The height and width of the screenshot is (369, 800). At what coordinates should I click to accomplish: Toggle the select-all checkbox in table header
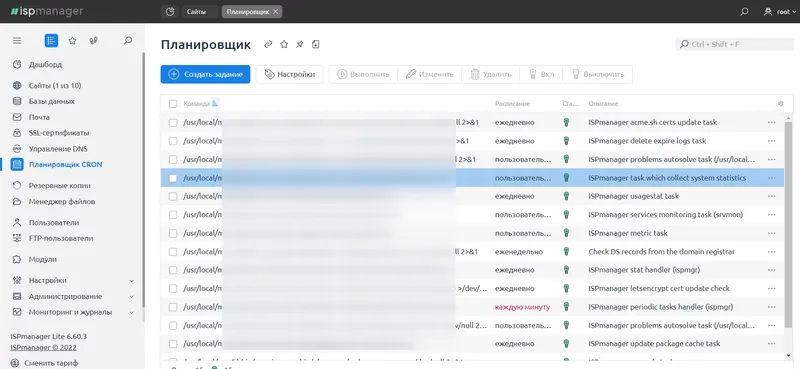[x=173, y=104]
